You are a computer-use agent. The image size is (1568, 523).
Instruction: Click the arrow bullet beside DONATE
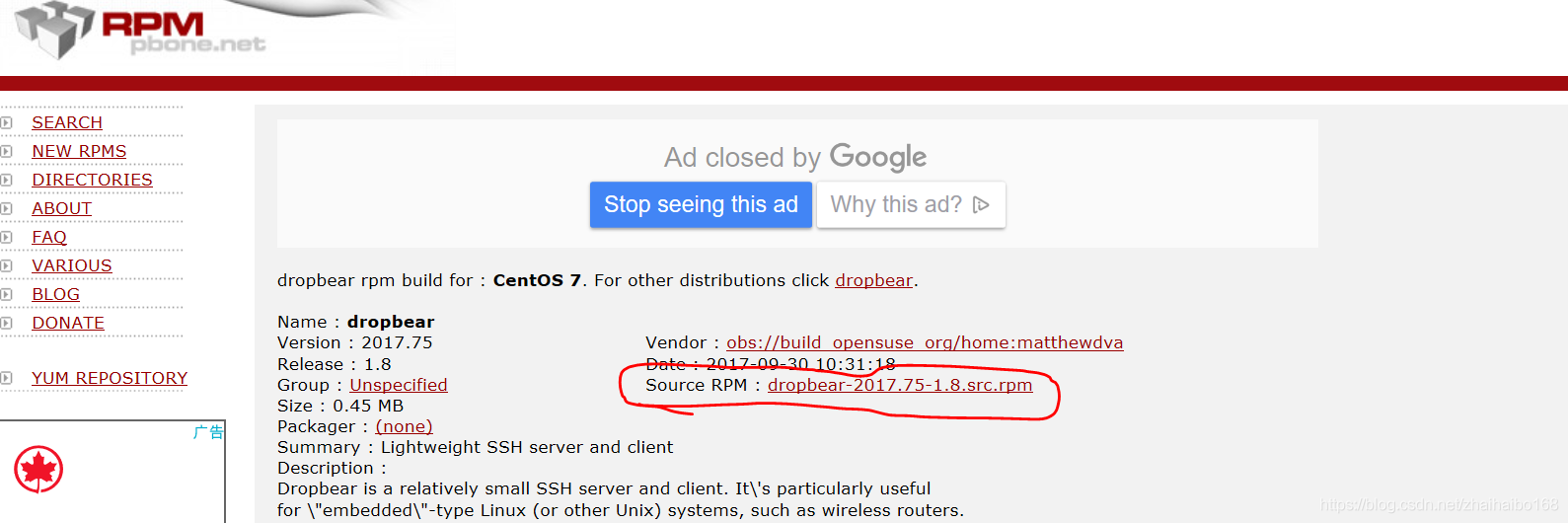pyautogui.click(x=6, y=323)
